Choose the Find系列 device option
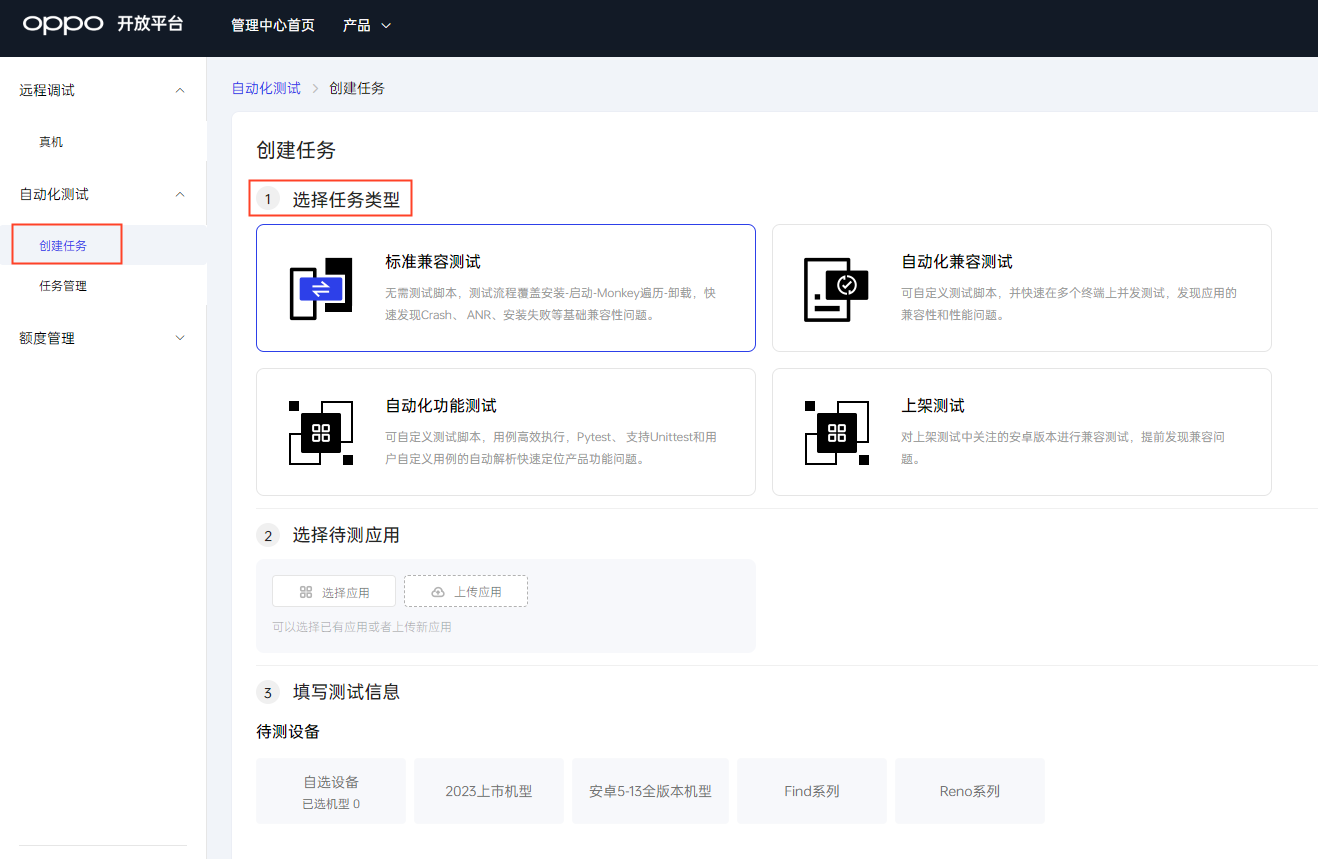Image resolution: width=1318 pixels, height=859 pixels. coord(811,790)
